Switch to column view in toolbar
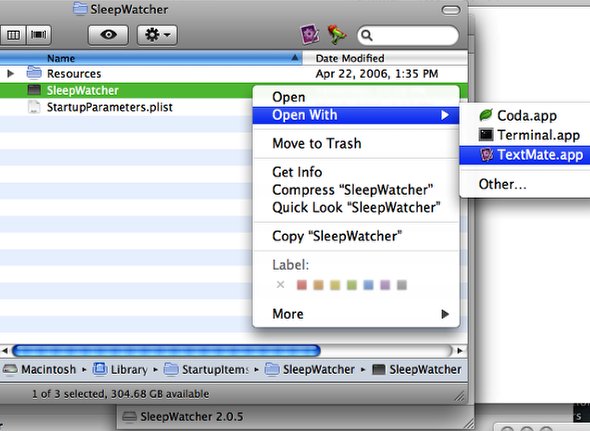Screen dimensions: 590x431 [13, 35]
